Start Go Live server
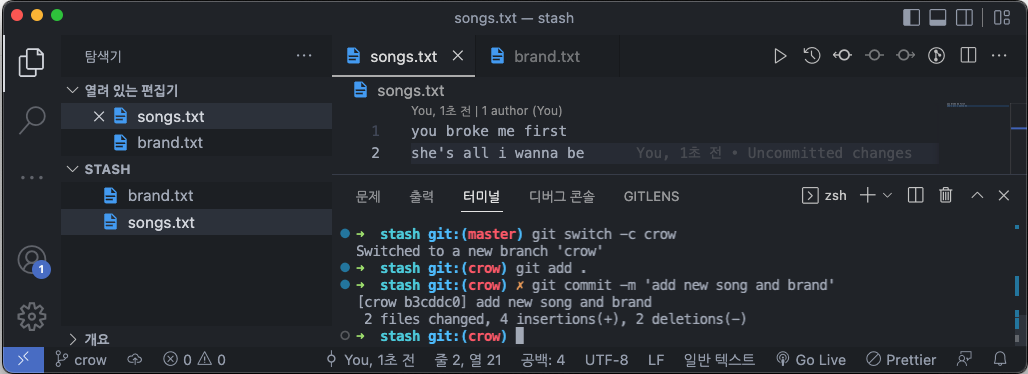 (x=811, y=360)
